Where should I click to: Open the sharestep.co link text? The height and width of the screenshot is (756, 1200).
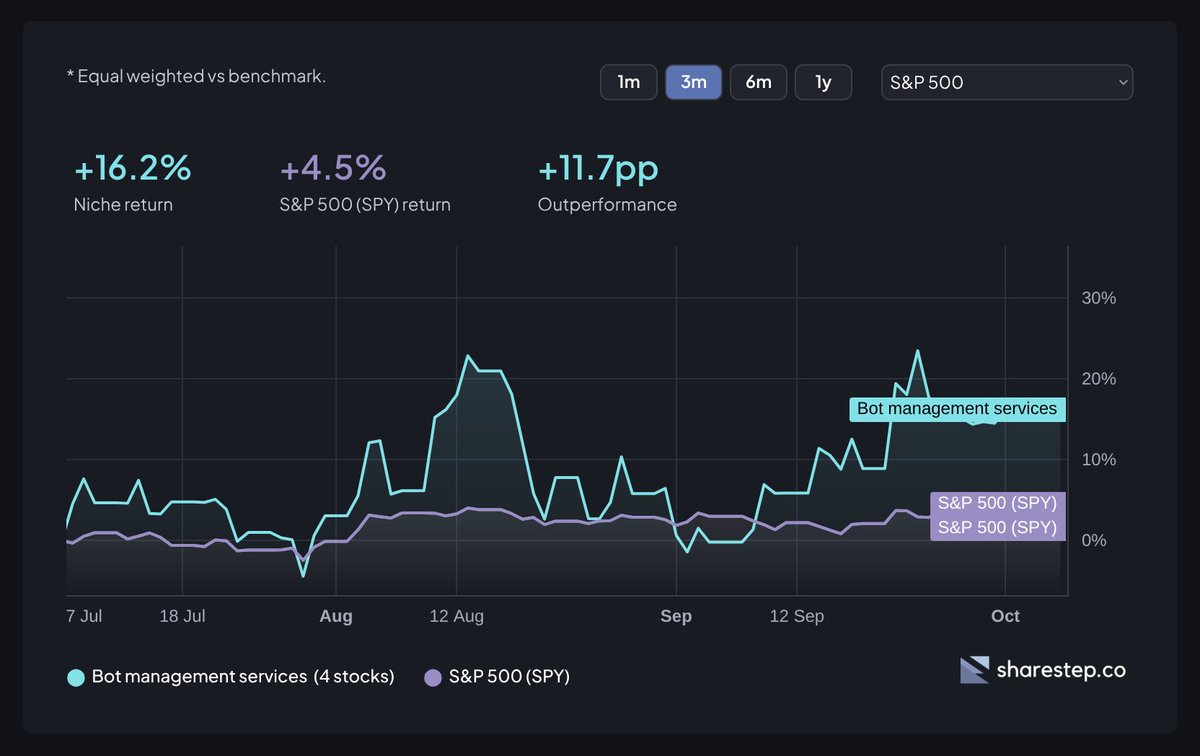point(1061,670)
